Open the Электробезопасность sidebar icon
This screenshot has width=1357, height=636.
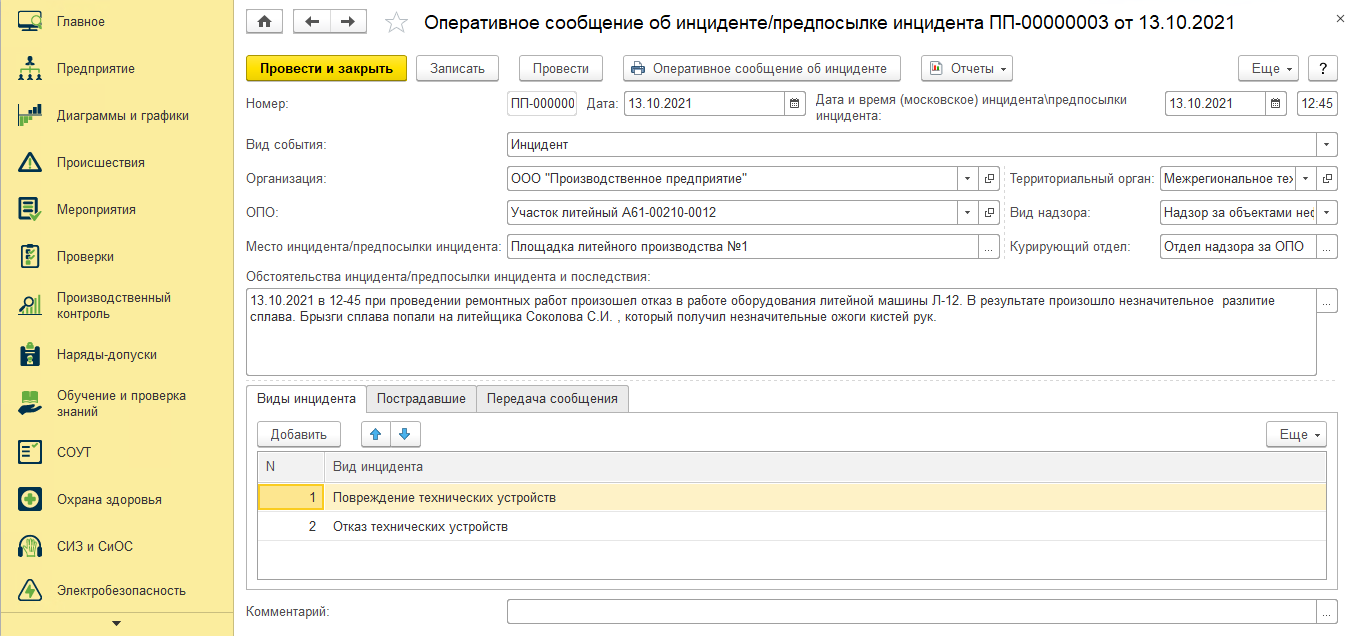30,590
